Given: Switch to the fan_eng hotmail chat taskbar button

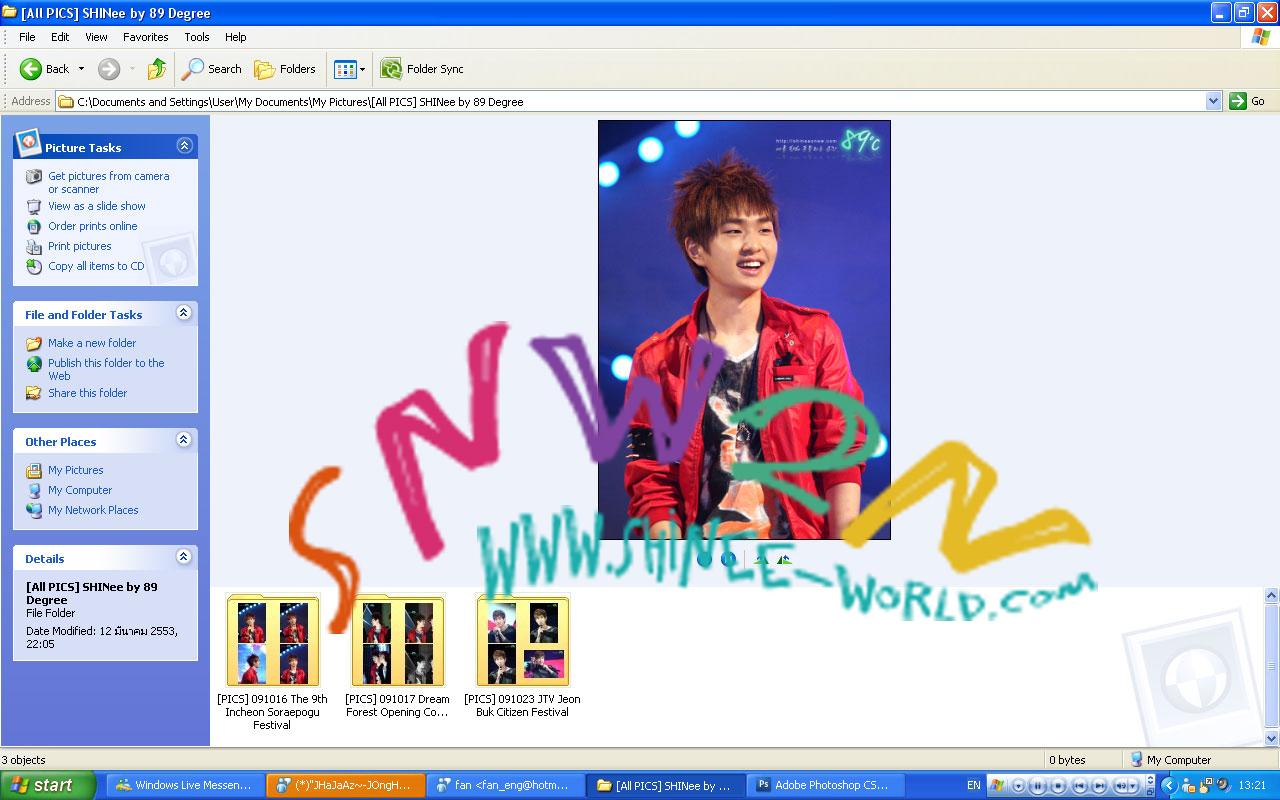Looking at the screenshot, I should click(505, 785).
